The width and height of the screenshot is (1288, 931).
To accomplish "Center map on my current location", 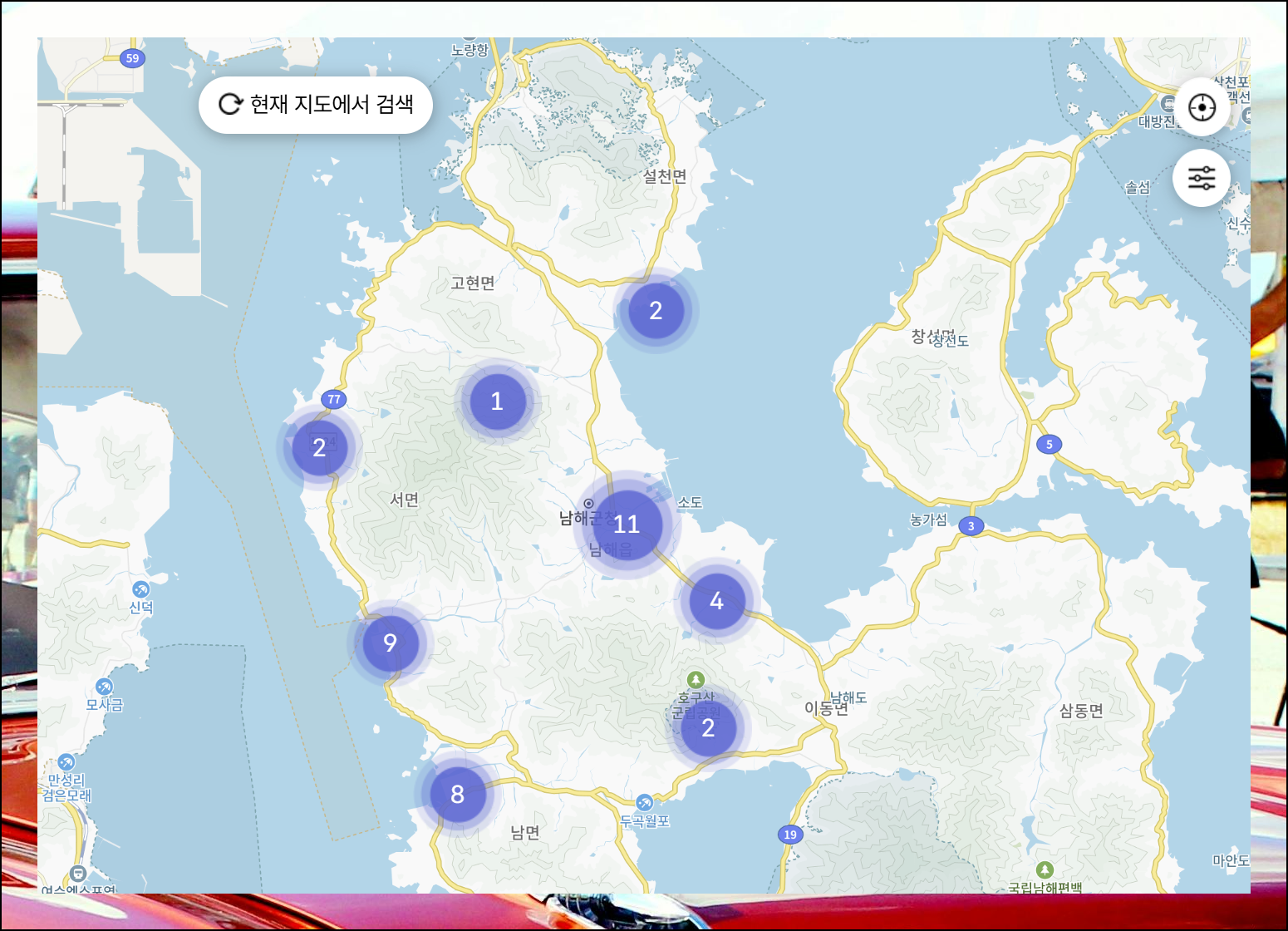I will (x=1202, y=107).
